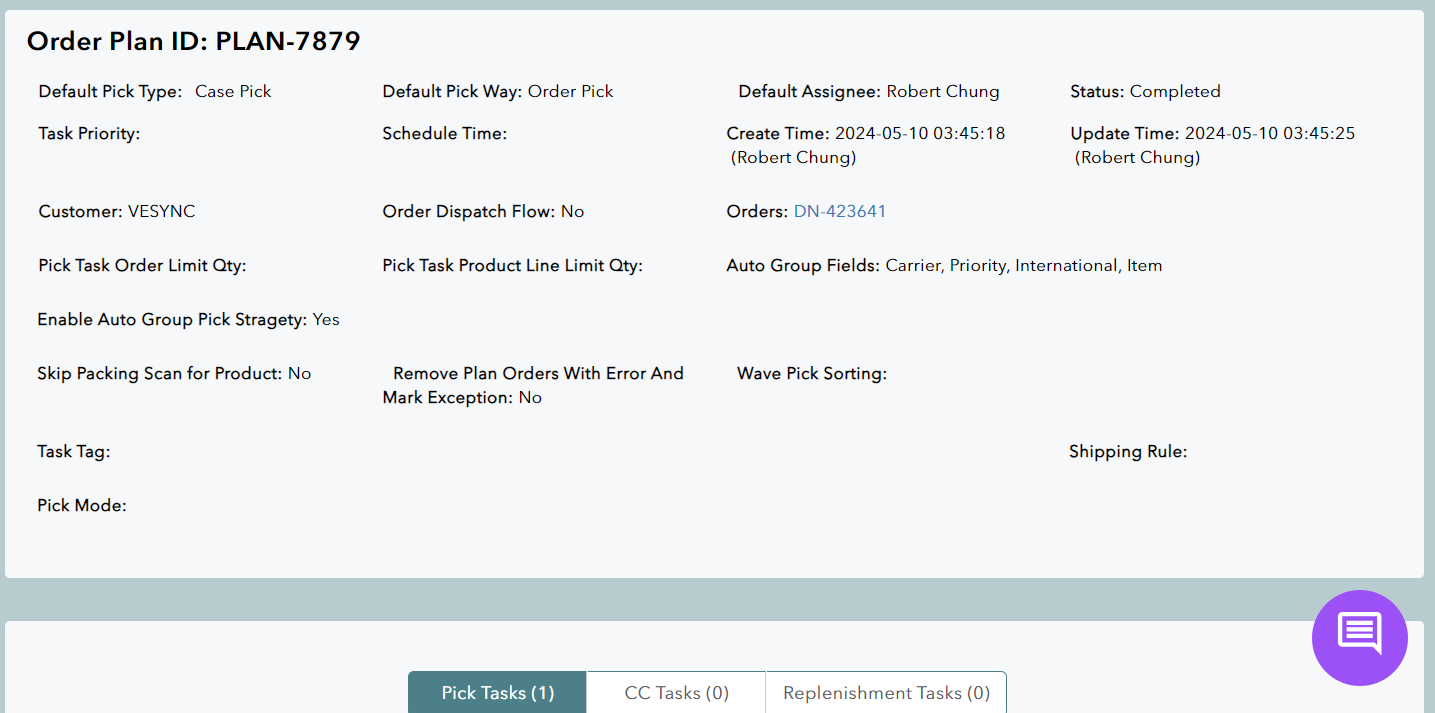Switch to the CC Tasks tab
This screenshot has width=1435, height=713.
(676, 693)
